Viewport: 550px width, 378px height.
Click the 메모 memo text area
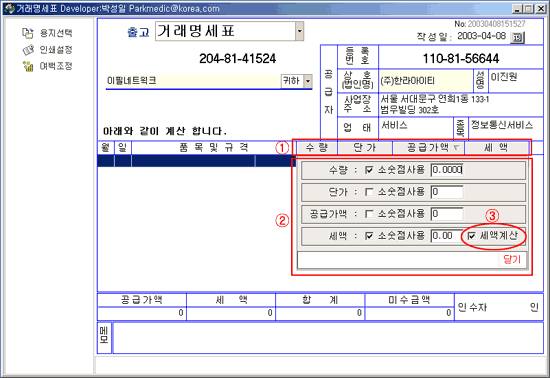[328, 338]
